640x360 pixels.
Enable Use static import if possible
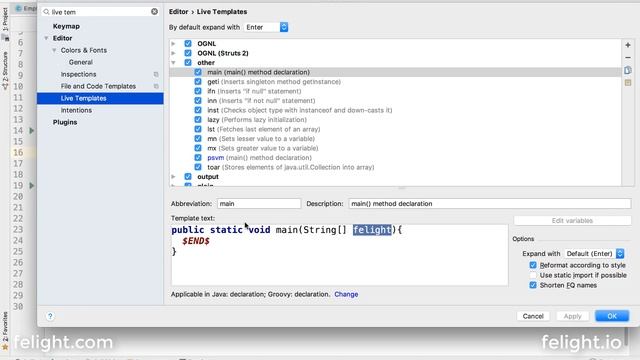pyautogui.click(x=533, y=275)
